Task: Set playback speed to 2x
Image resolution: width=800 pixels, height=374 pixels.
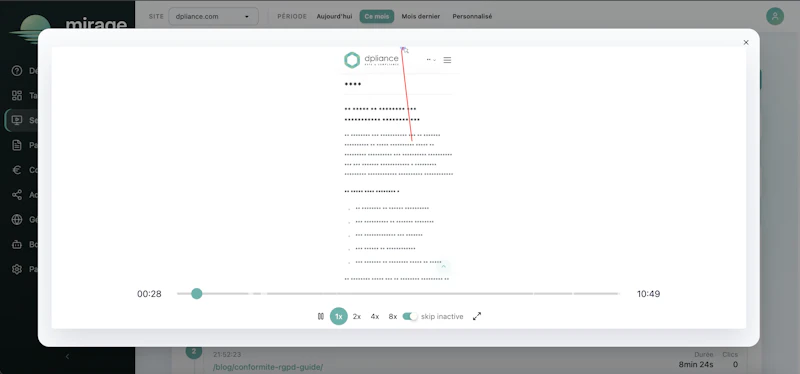Action: pos(357,316)
